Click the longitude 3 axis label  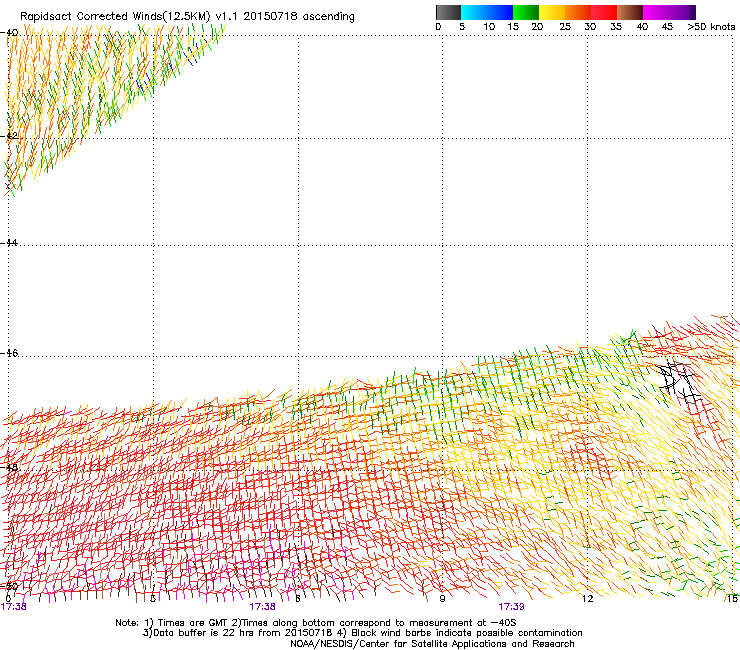coord(152,599)
